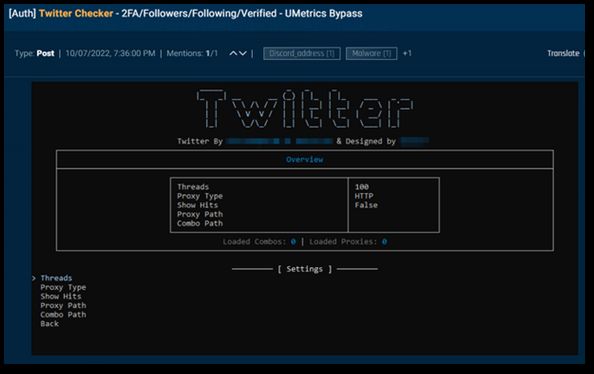The width and height of the screenshot is (594, 374).
Task: Expand the +1 additional tags
Action: (407, 53)
